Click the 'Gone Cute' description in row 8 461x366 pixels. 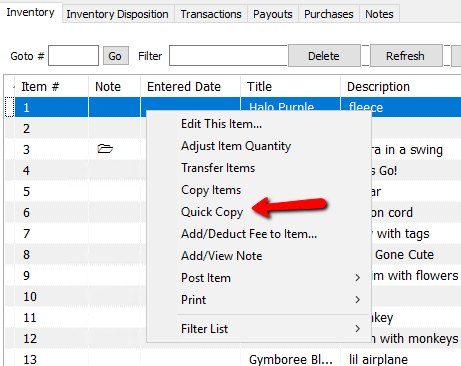[x=404, y=255]
